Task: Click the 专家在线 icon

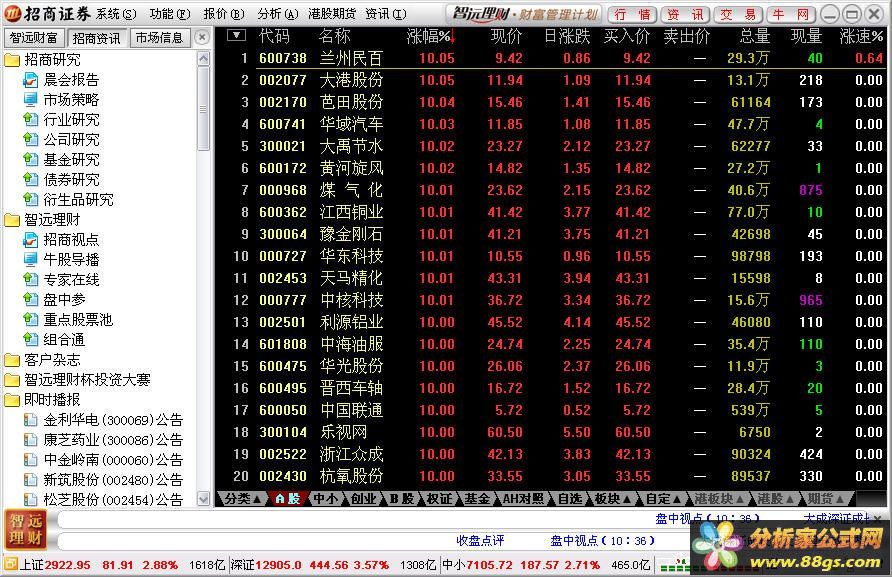Action: 30,279
